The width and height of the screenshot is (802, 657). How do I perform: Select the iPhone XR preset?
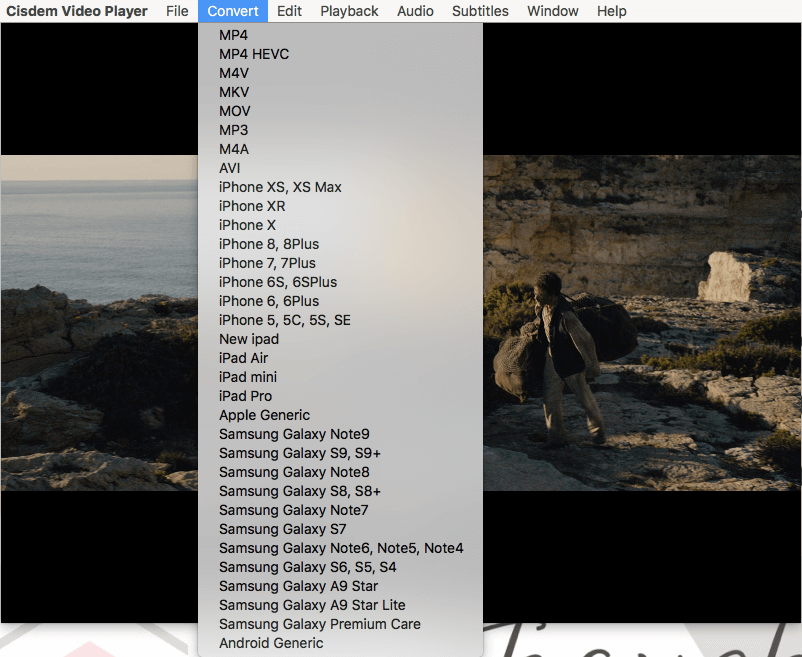(x=340, y=206)
